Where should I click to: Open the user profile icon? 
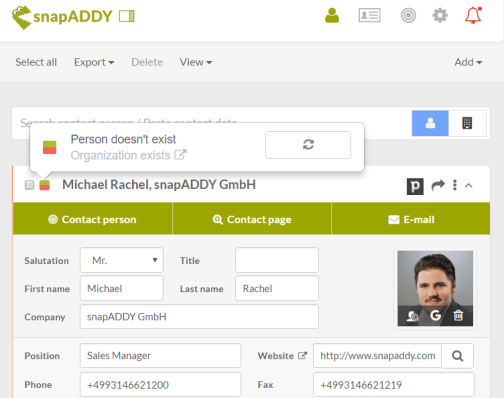click(x=332, y=15)
